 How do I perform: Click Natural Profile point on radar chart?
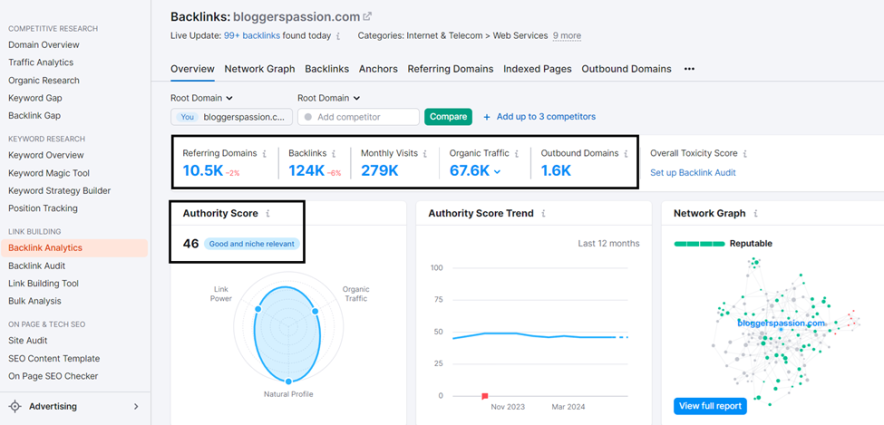pyautogui.click(x=288, y=381)
